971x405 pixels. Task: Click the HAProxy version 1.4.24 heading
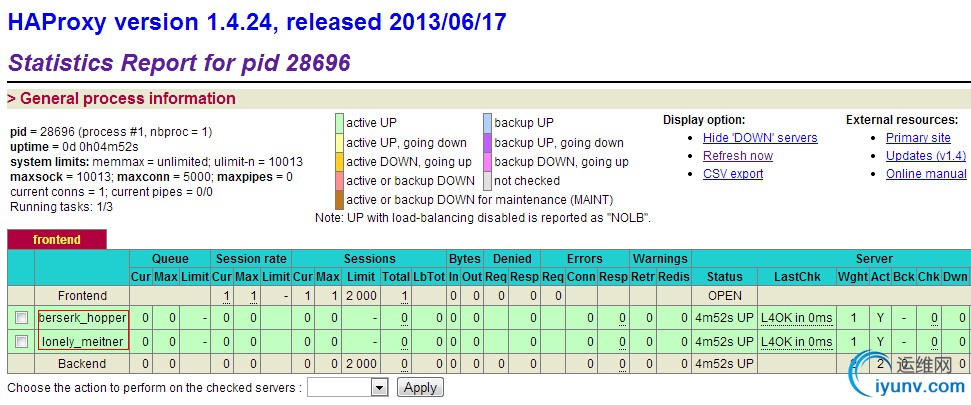click(x=257, y=22)
